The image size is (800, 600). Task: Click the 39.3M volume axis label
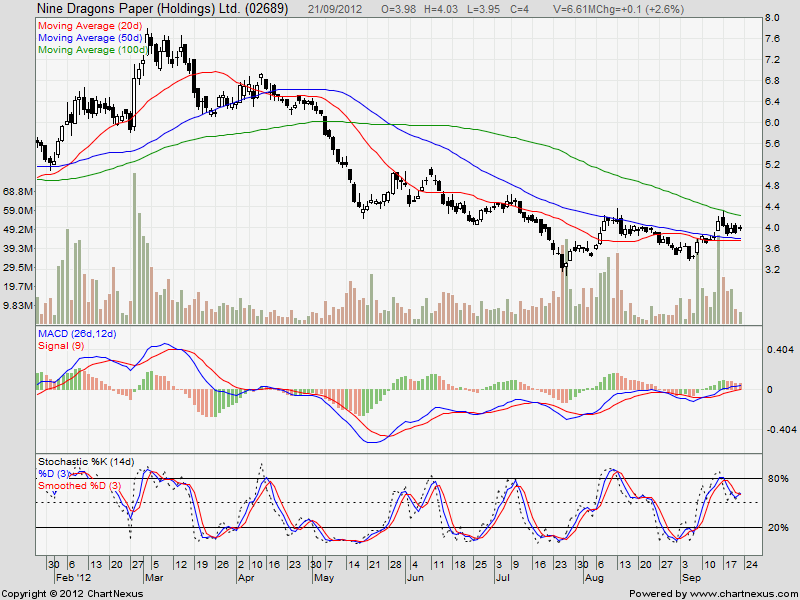tap(17, 248)
